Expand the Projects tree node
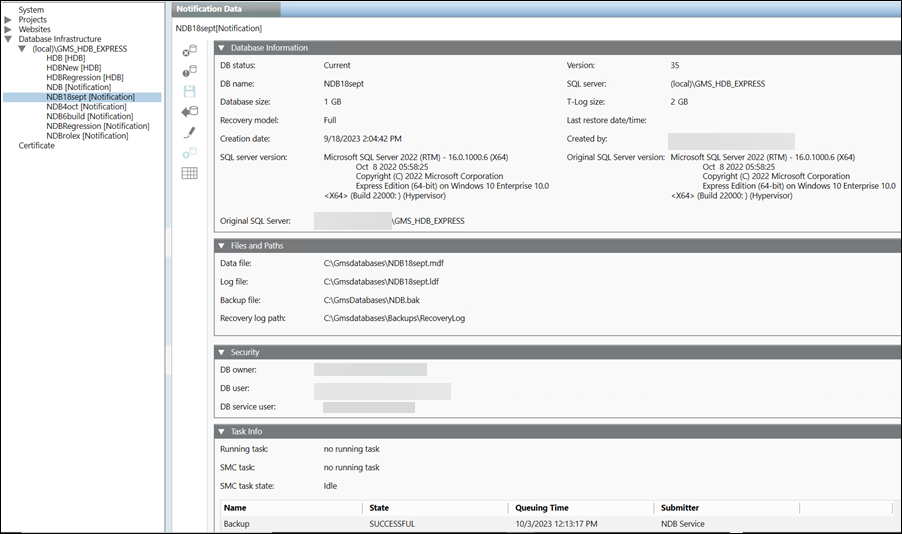The width and height of the screenshot is (902, 534). click(x=9, y=20)
